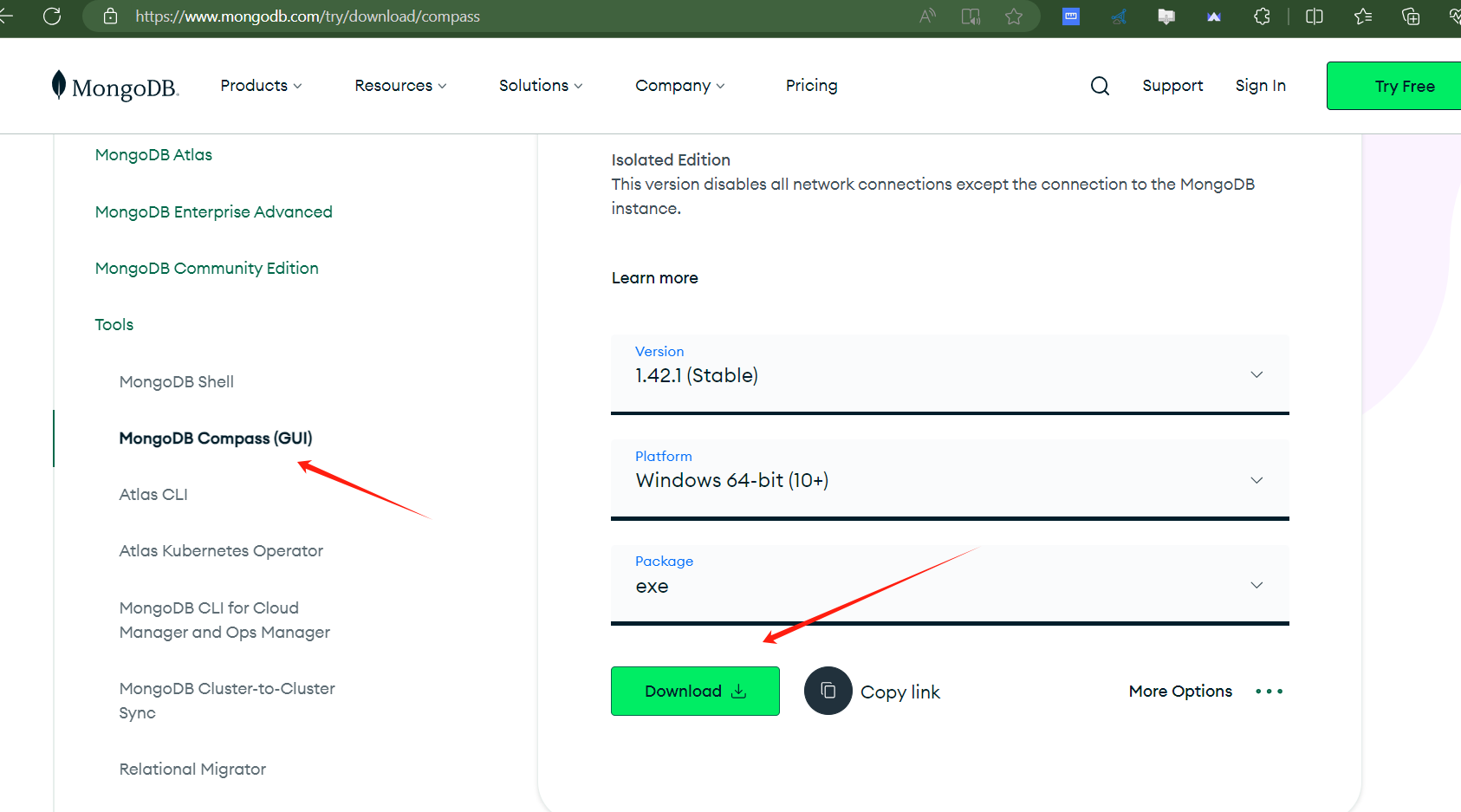Click the Isolated Edition heading text
This screenshot has height=812, width=1461.
[671, 160]
